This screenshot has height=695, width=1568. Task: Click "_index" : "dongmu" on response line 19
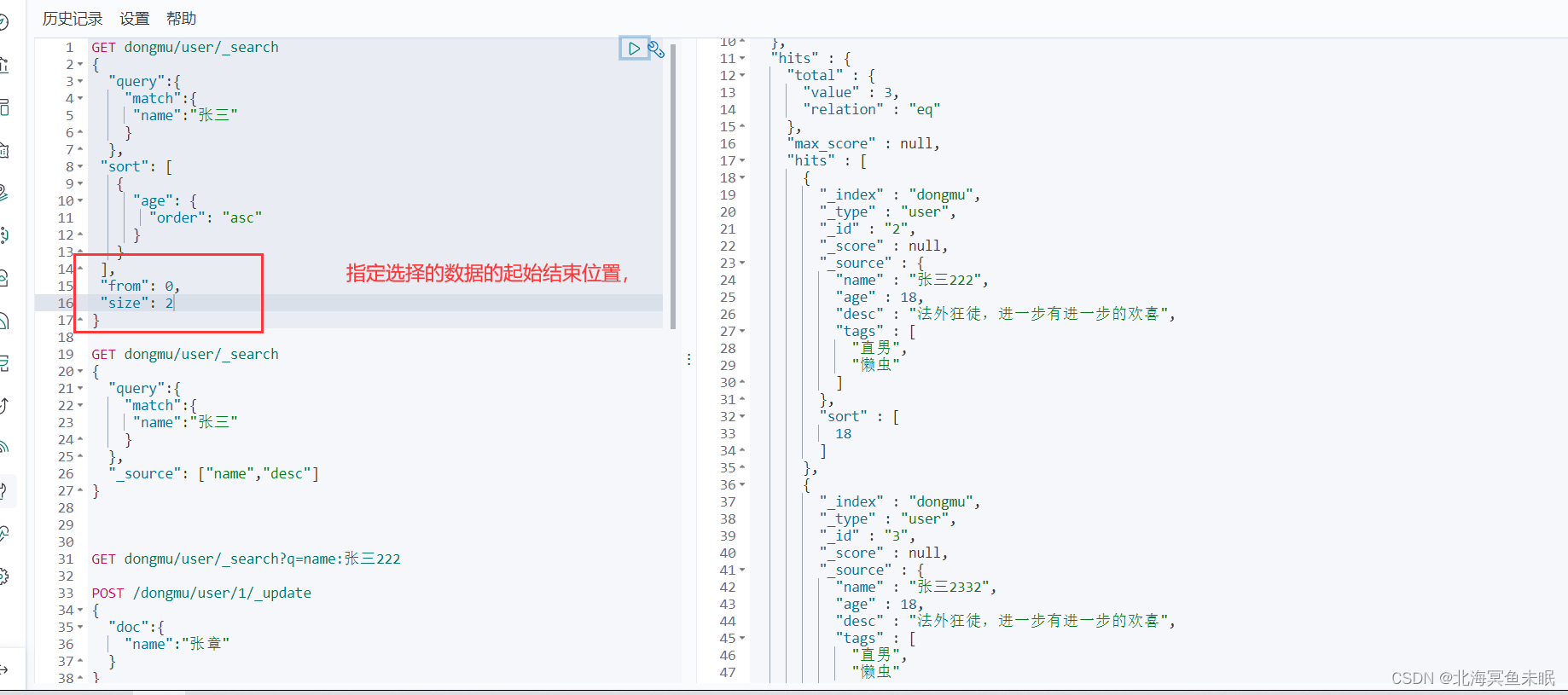pyautogui.click(x=900, y=195)
